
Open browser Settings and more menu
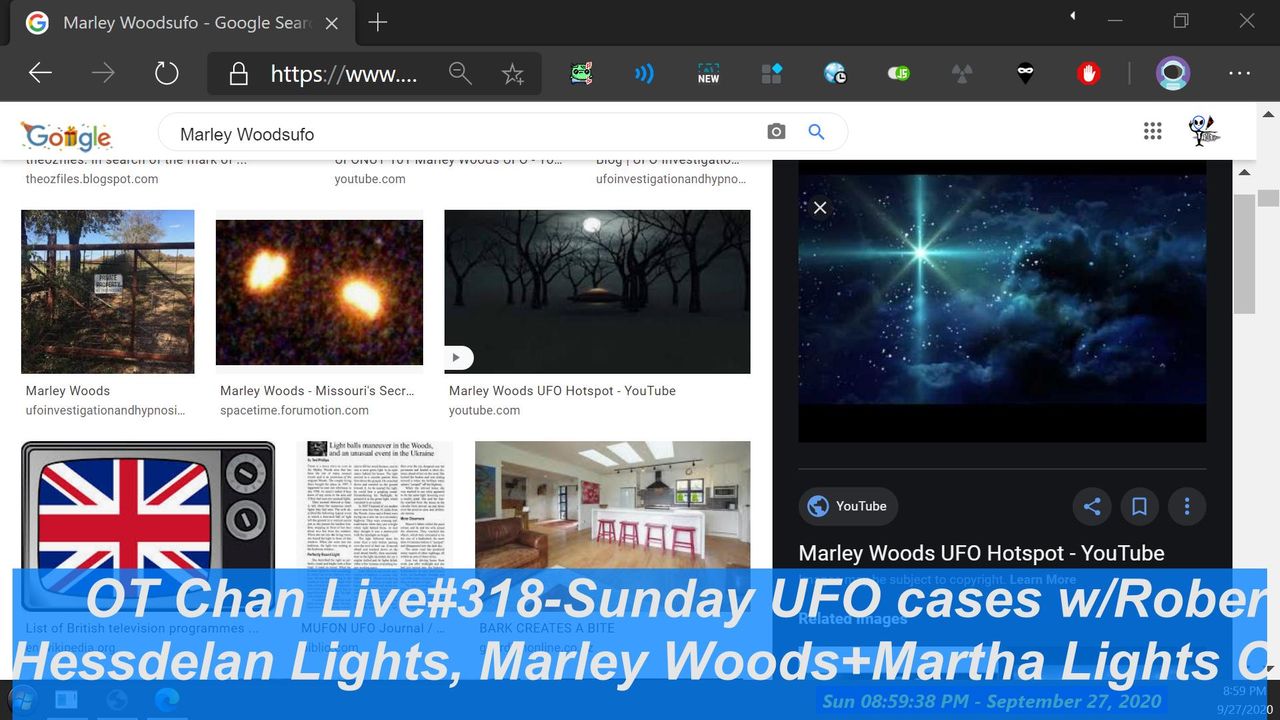tap(1239, 73)
